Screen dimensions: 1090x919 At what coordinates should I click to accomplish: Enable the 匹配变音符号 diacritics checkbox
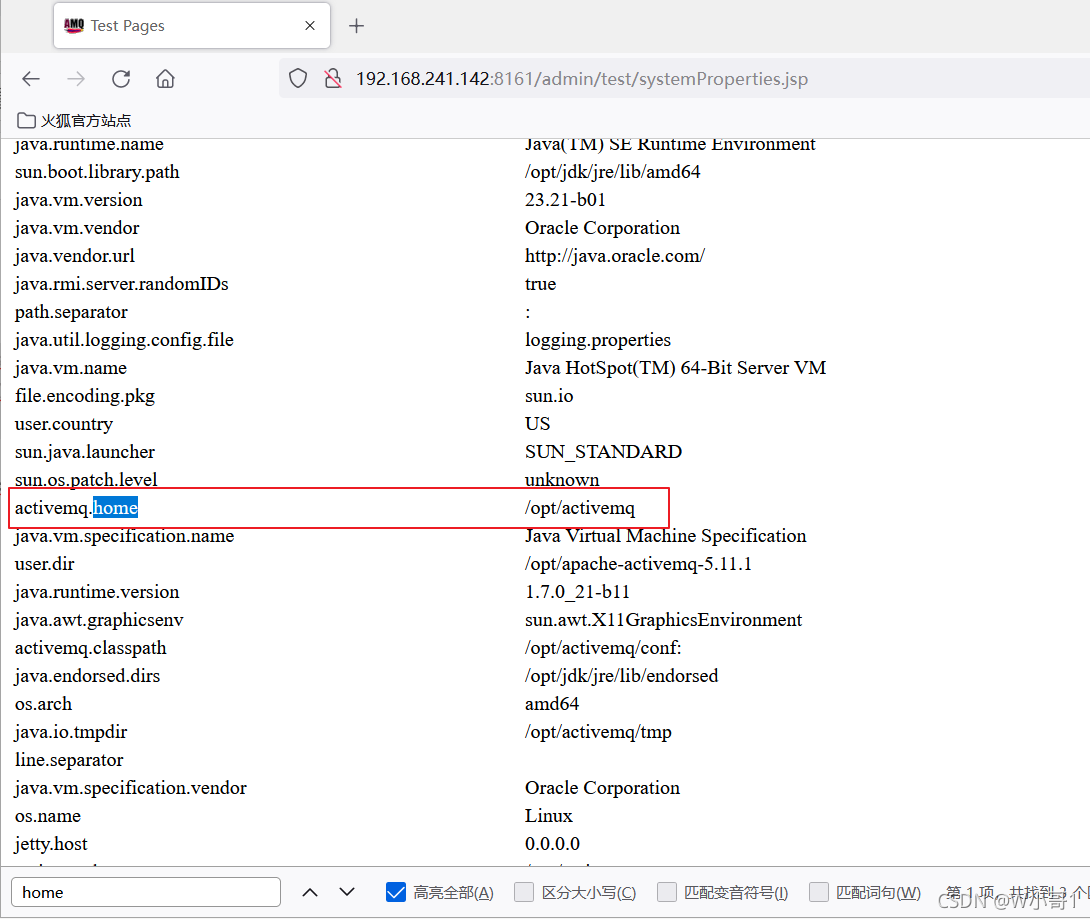(x=667, y=892)
